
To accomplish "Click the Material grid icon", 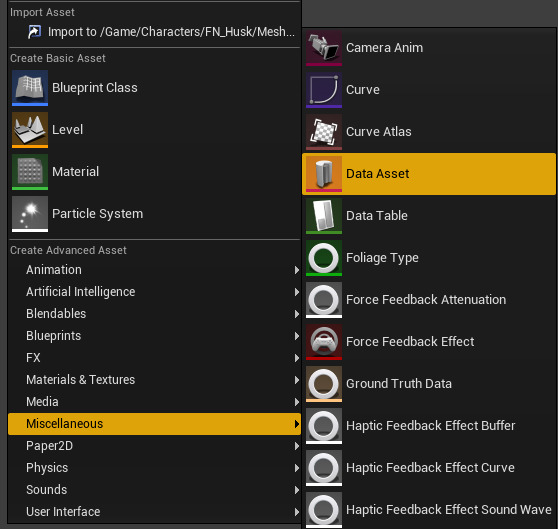I will pyautogui.click(x=30, y=172).
